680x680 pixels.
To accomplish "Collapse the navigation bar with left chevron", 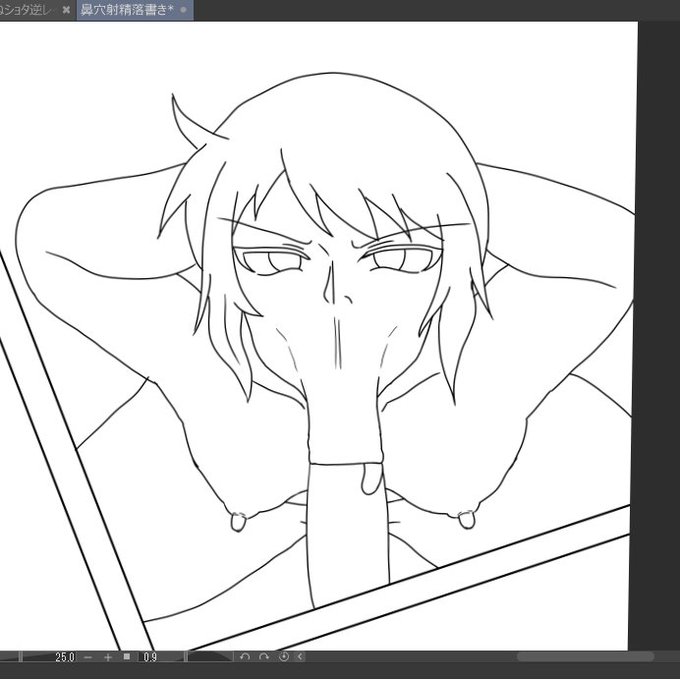I will coord(300,657).
